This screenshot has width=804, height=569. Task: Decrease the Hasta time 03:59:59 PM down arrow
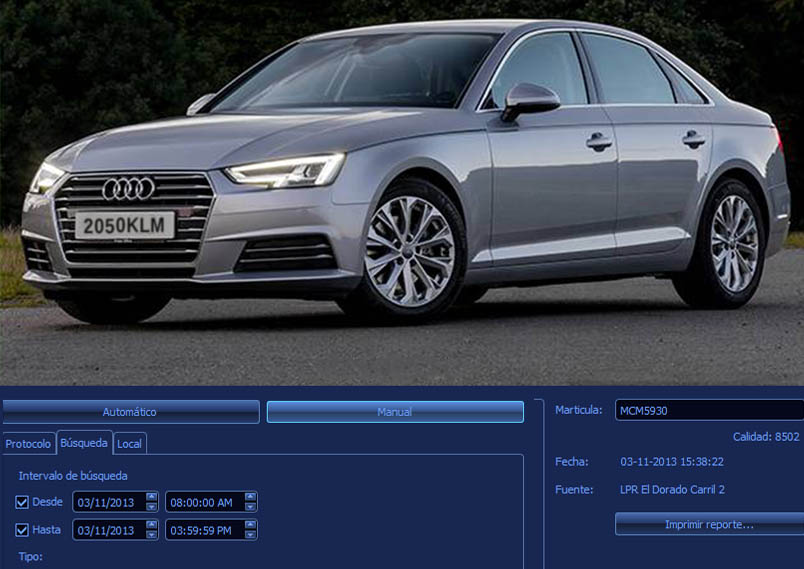(250, 534)
